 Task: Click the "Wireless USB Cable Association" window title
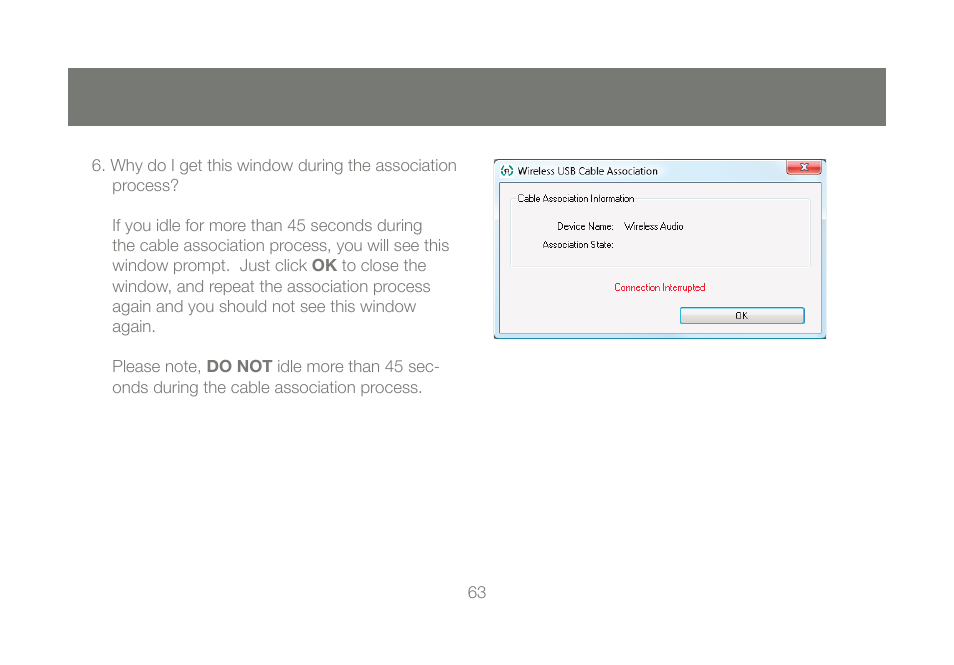tap(588, 171)
